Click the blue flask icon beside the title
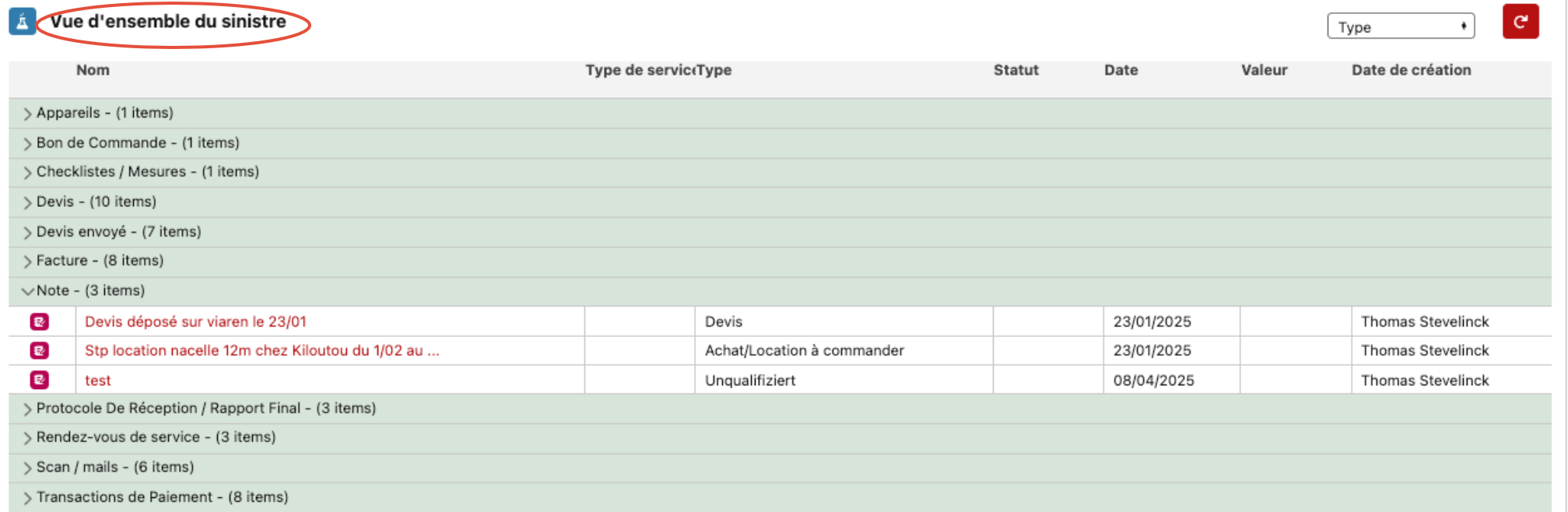This screenshot has width=1568, height=512. coord(23,22)
